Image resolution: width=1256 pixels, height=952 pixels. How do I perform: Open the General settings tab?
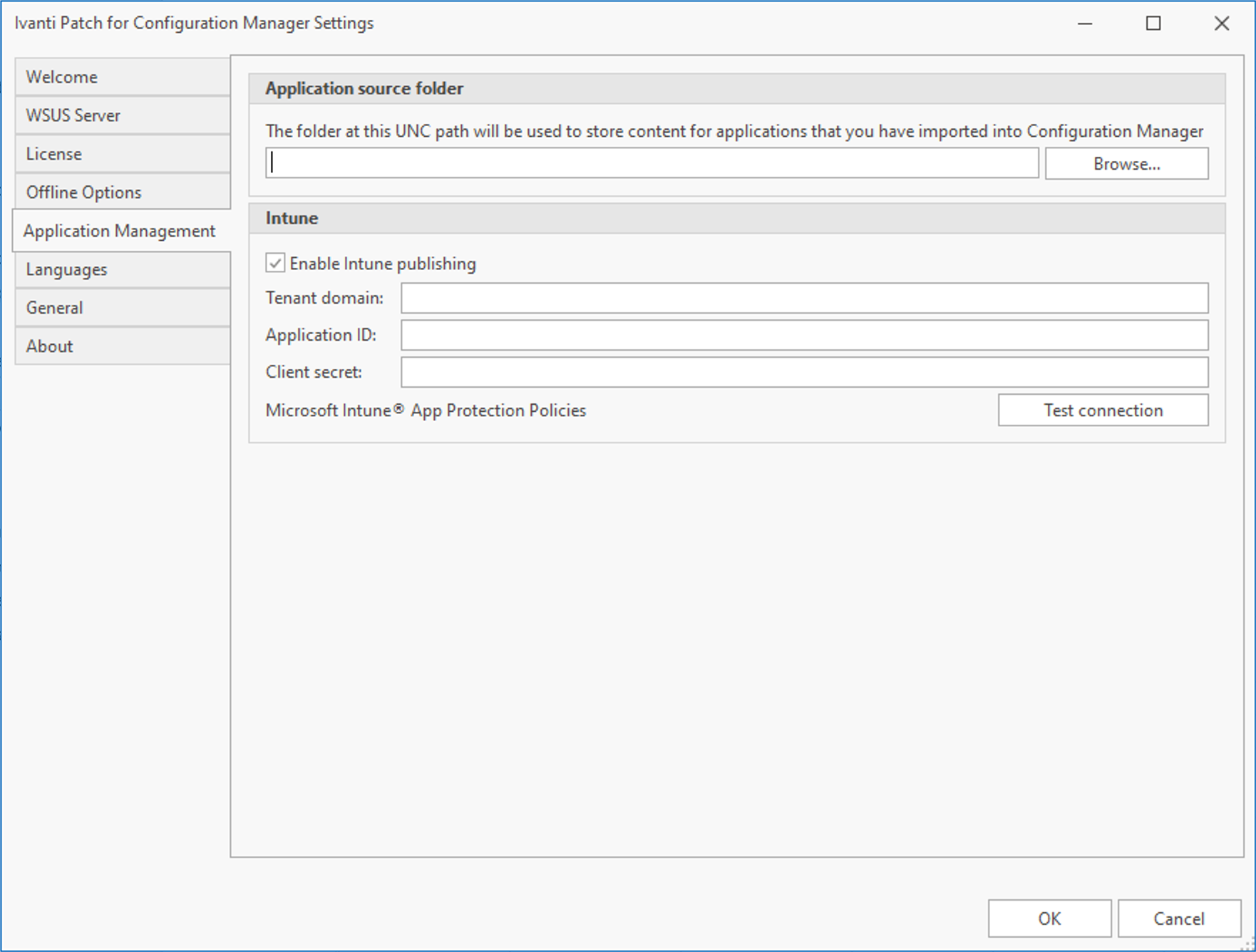(x=121, y=308)
